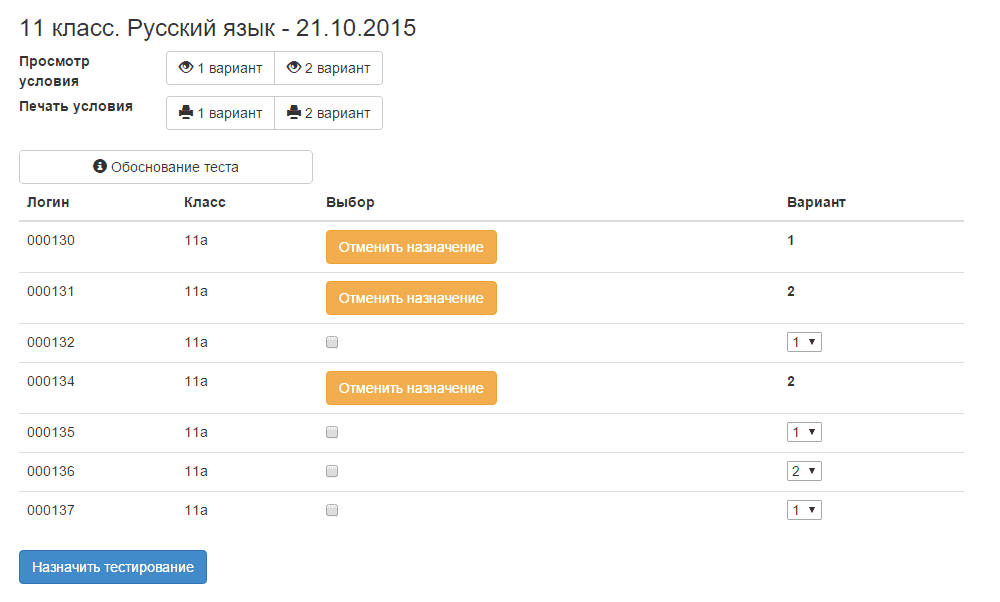Open variant selector for login 000136
The image size is (1000, 602).
[x=804, y=471]
